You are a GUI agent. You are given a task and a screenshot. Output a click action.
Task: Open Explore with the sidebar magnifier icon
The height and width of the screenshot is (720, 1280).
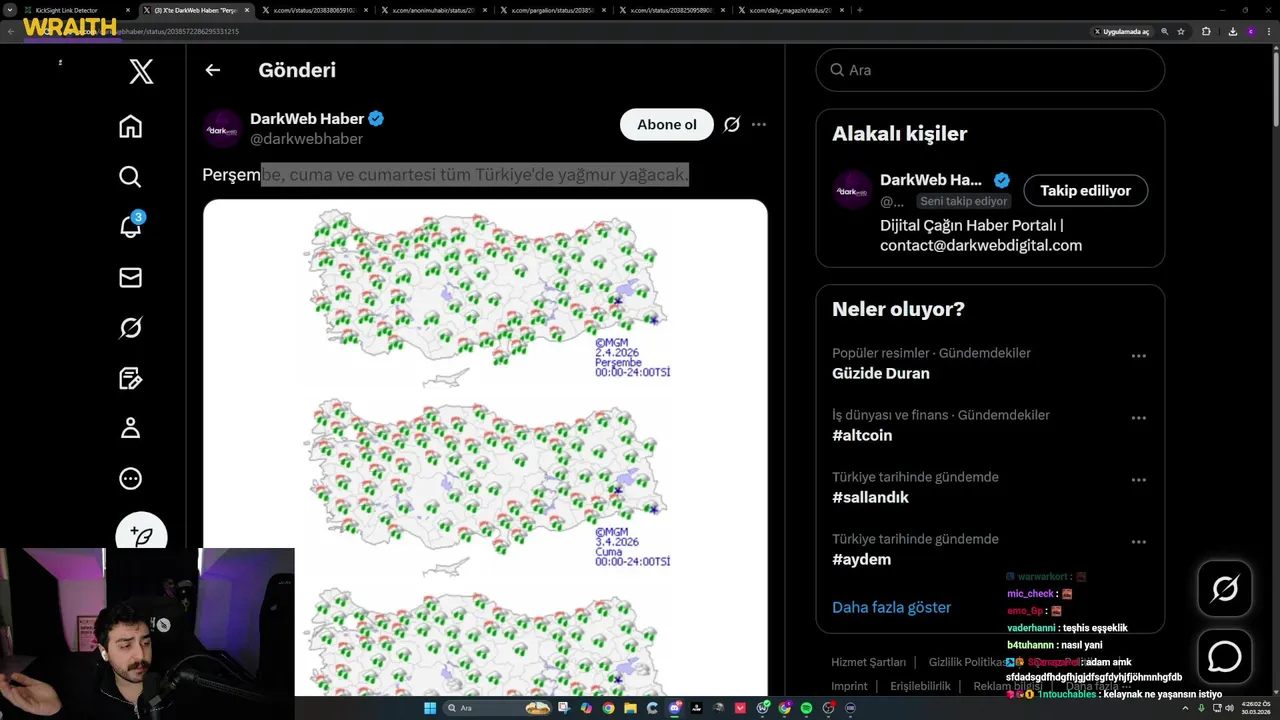point(130,177)
